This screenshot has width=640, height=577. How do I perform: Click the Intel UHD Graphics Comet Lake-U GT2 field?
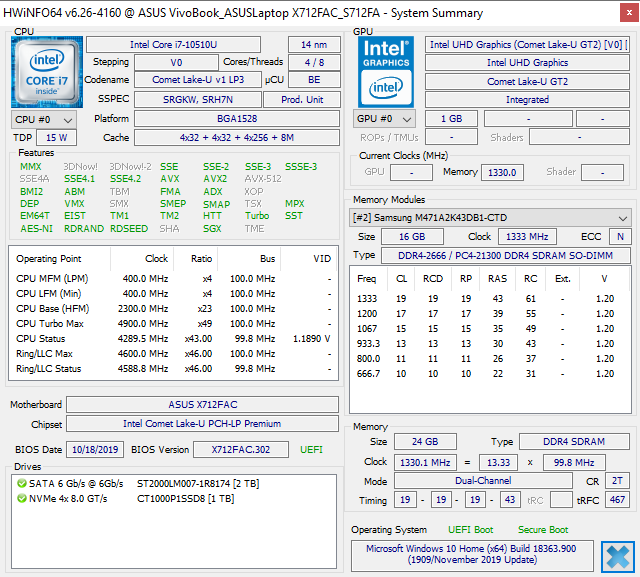click(528, 45)
